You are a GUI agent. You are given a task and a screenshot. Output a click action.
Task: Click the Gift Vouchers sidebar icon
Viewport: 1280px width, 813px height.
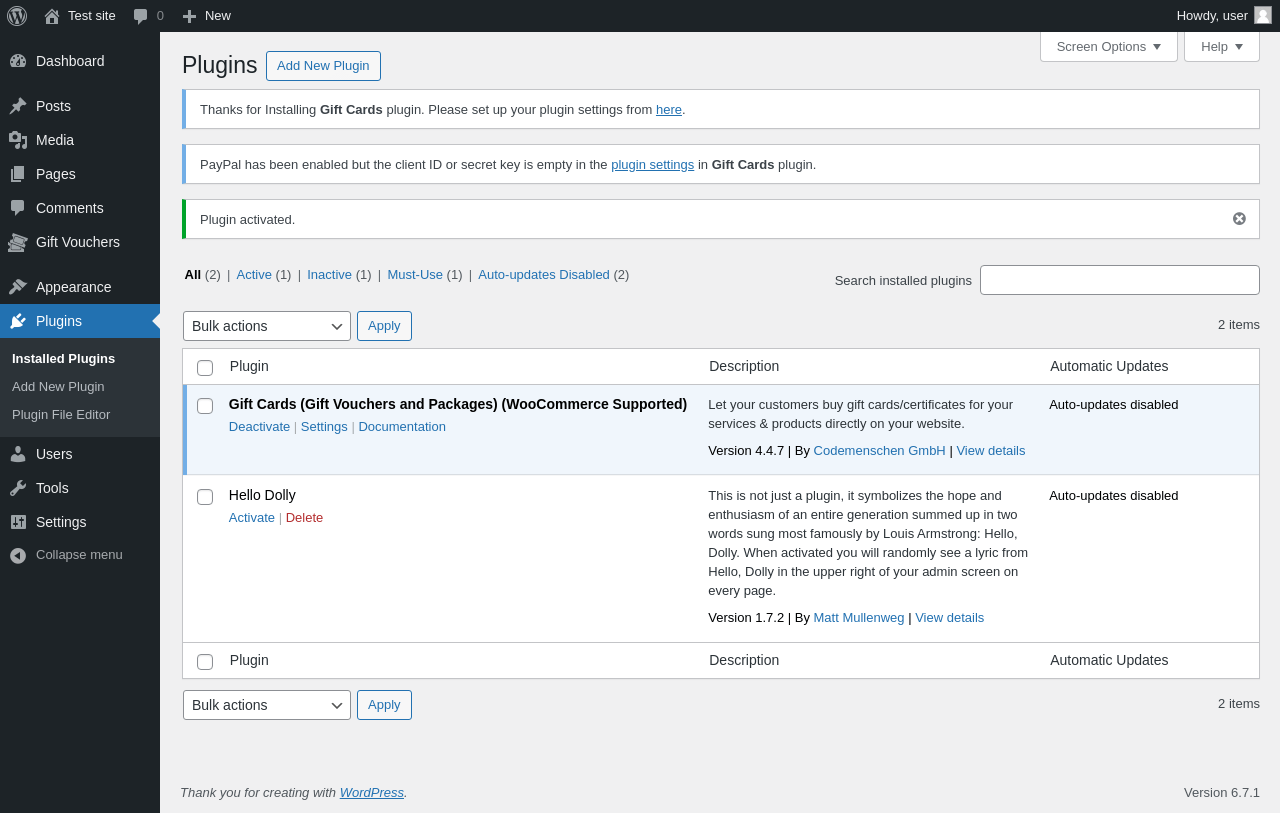click(x=18, y=242)
